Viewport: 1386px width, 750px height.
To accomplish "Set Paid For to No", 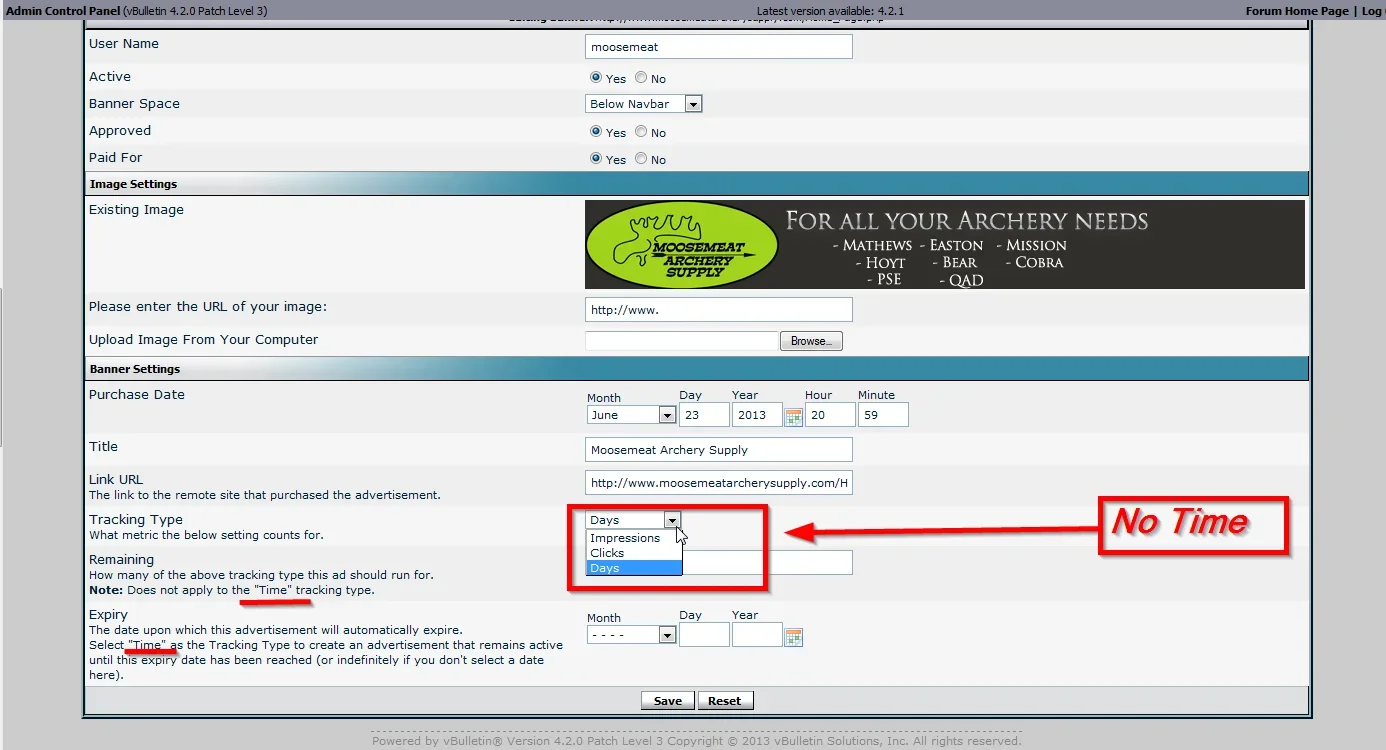I will [x=641, y=159].
